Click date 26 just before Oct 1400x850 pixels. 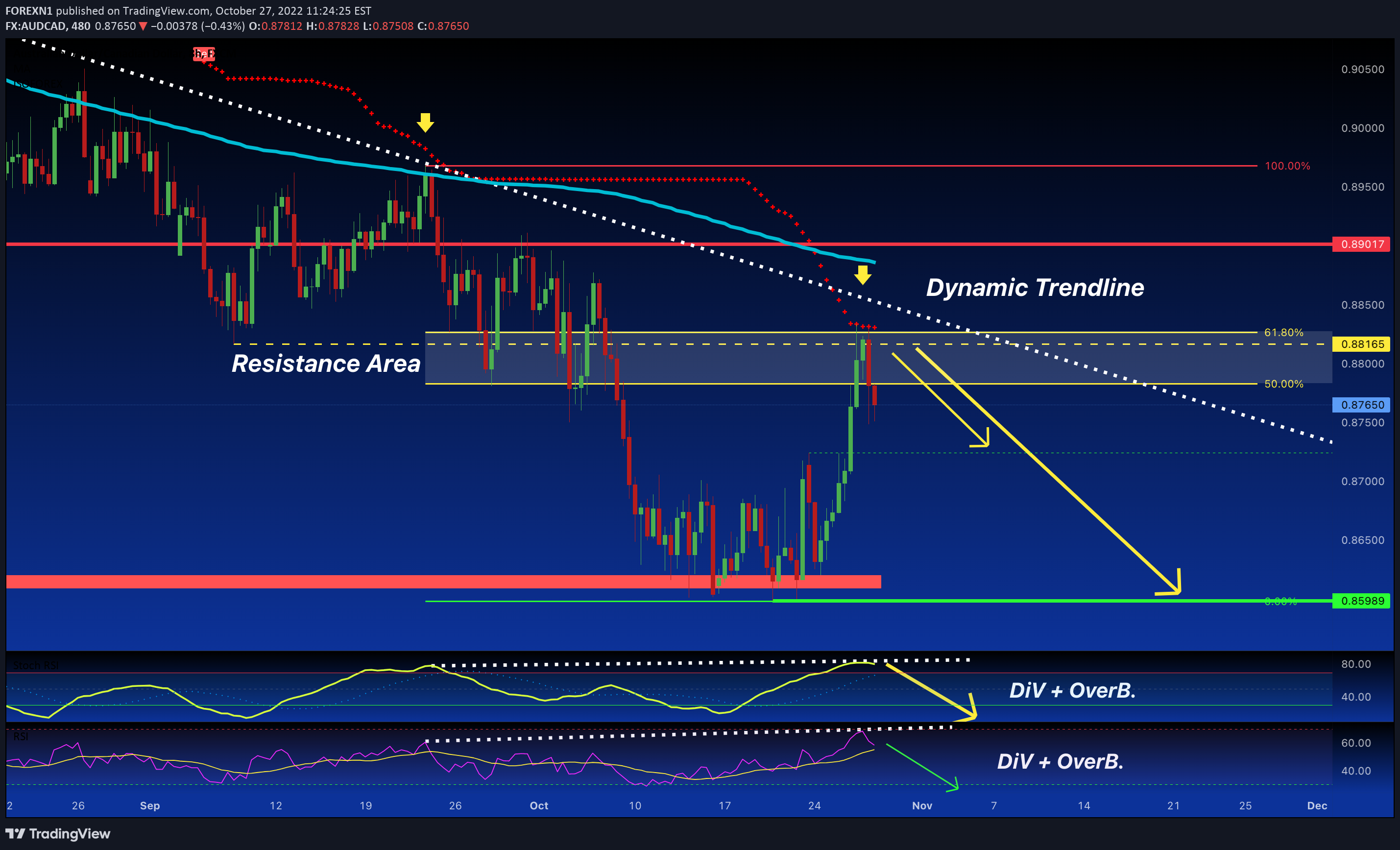[x=455, y=806]
